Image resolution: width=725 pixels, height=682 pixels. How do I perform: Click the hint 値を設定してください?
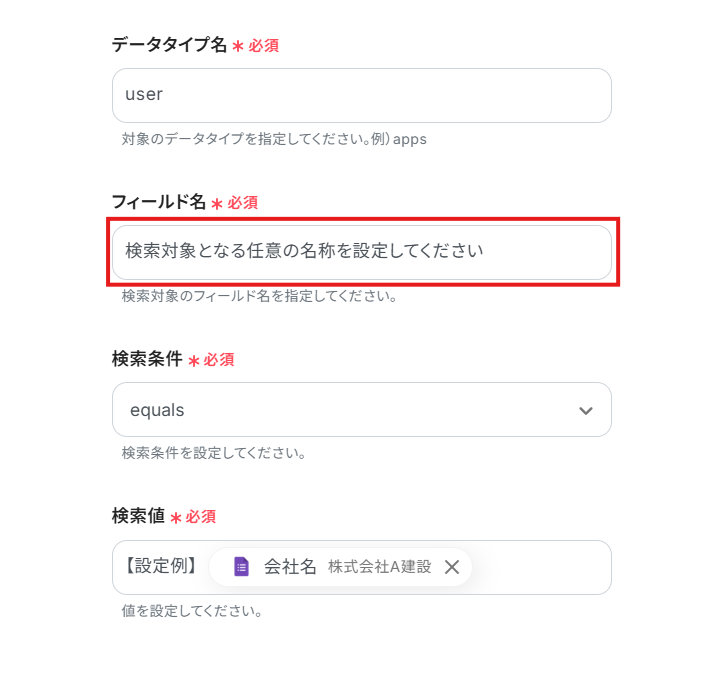(x=192, y=610)
